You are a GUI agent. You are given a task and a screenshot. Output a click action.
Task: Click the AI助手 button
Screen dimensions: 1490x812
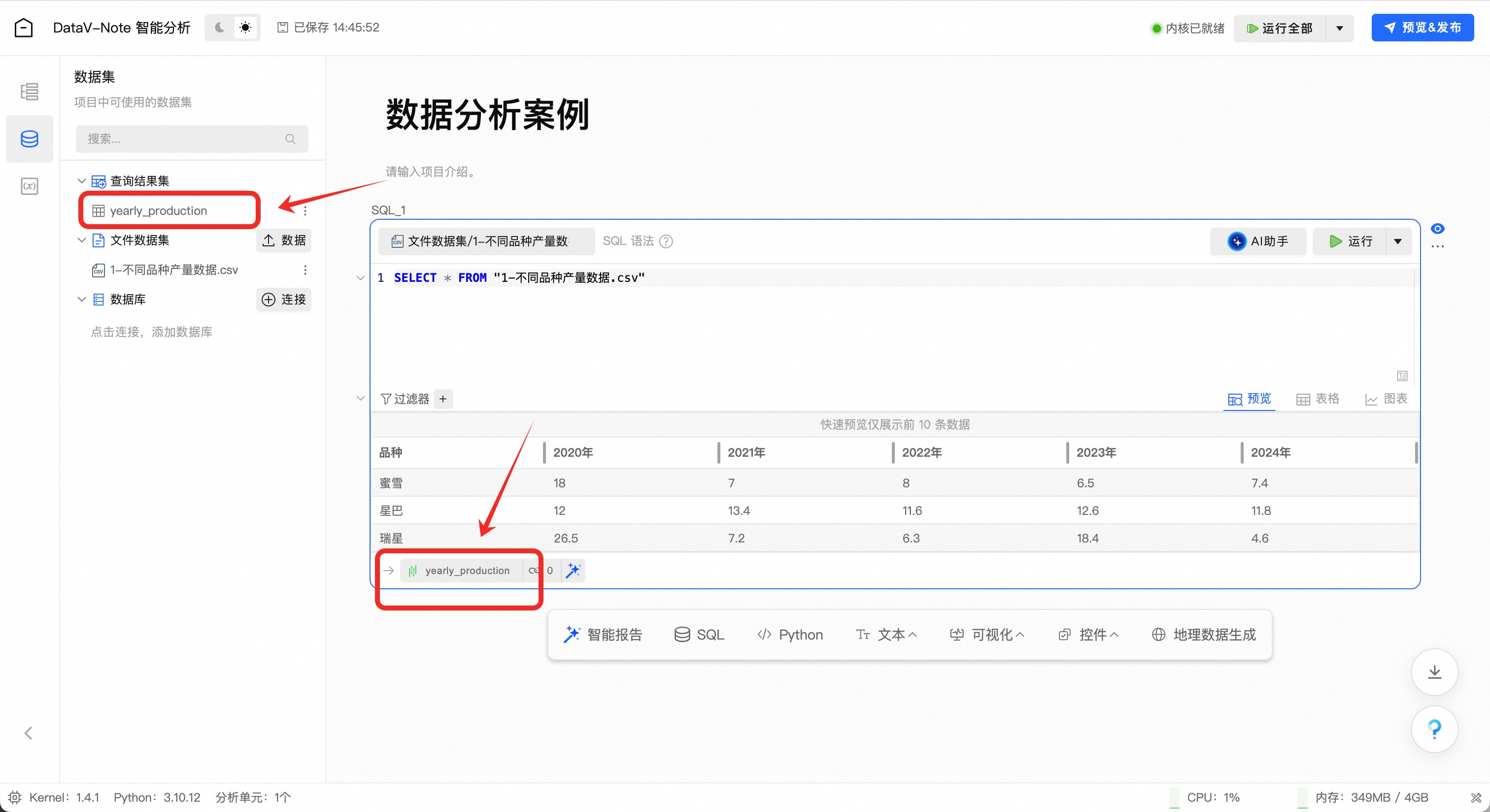tap(1257, 241)
